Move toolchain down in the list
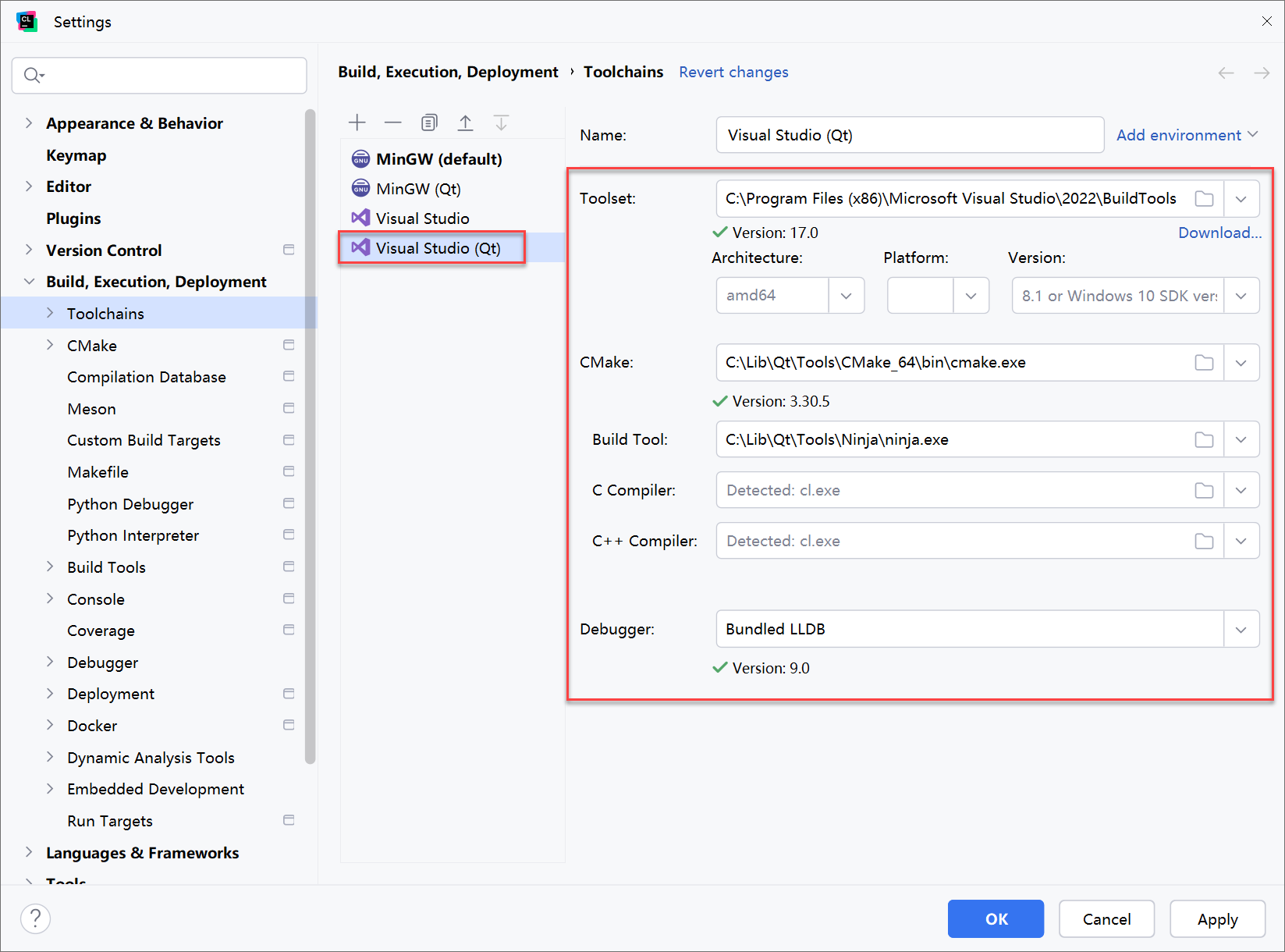 click(501, 123)
